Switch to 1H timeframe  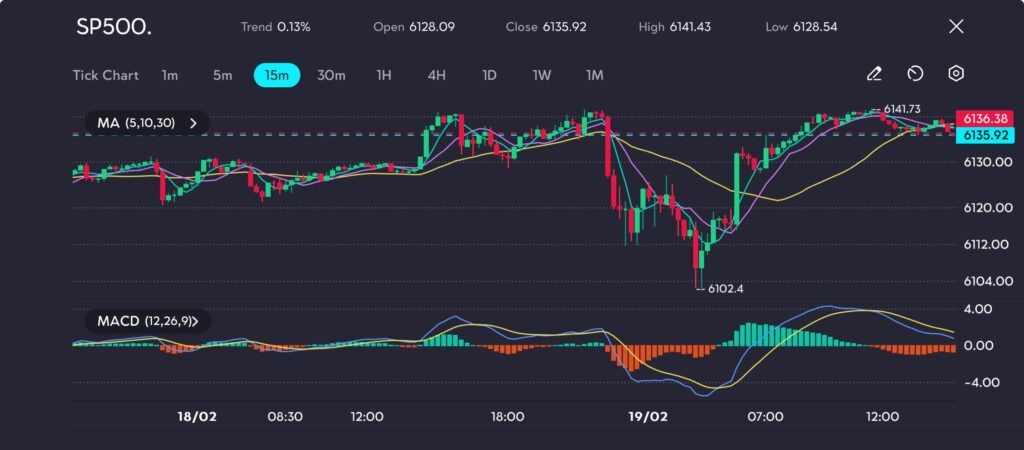click(384, 75)
